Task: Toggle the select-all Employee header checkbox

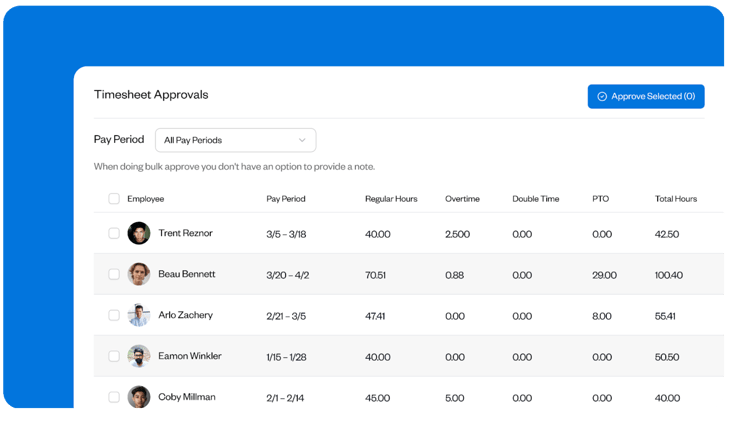Action: click(x=114, y=199)
